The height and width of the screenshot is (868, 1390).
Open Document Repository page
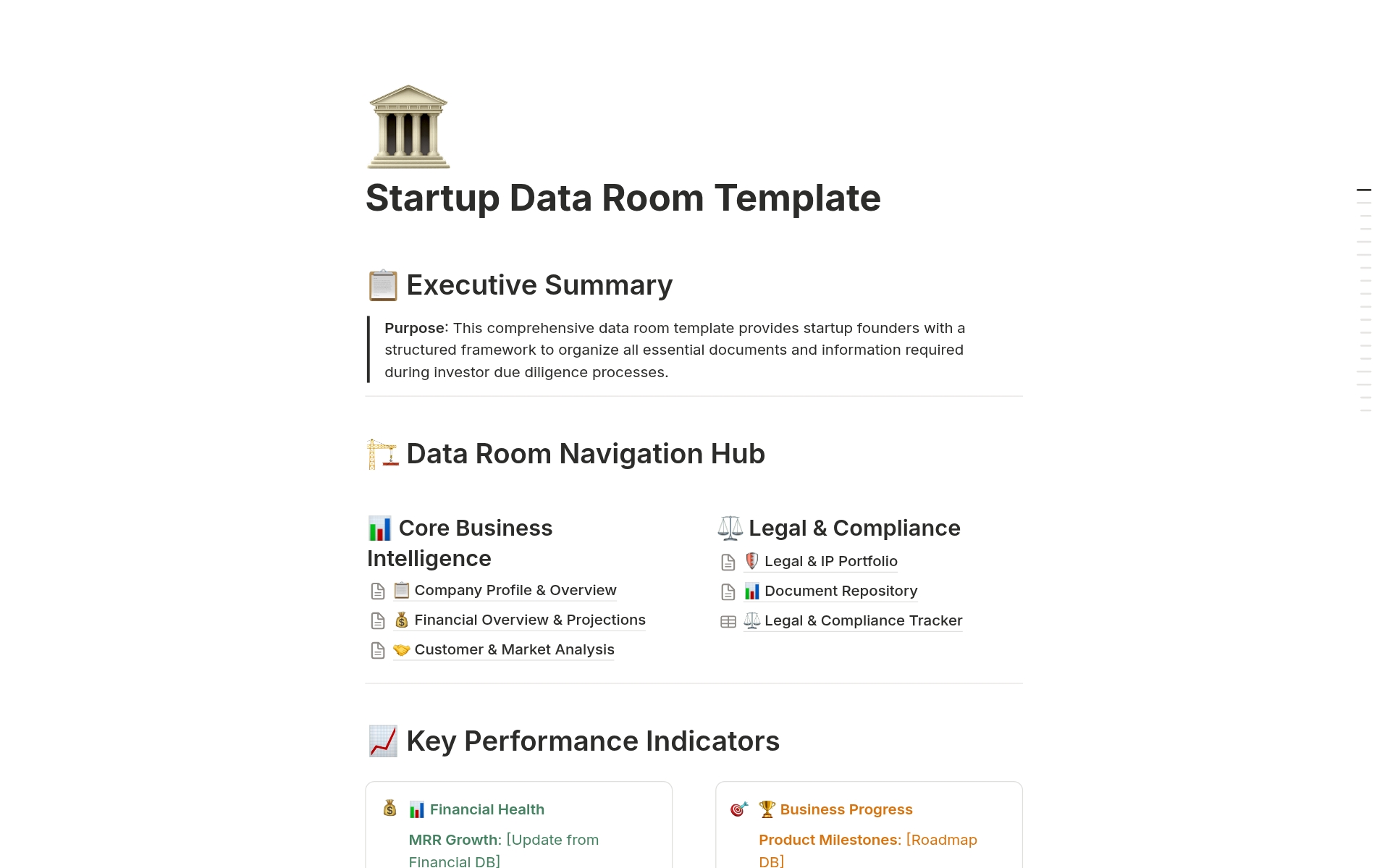click(841, 591)
